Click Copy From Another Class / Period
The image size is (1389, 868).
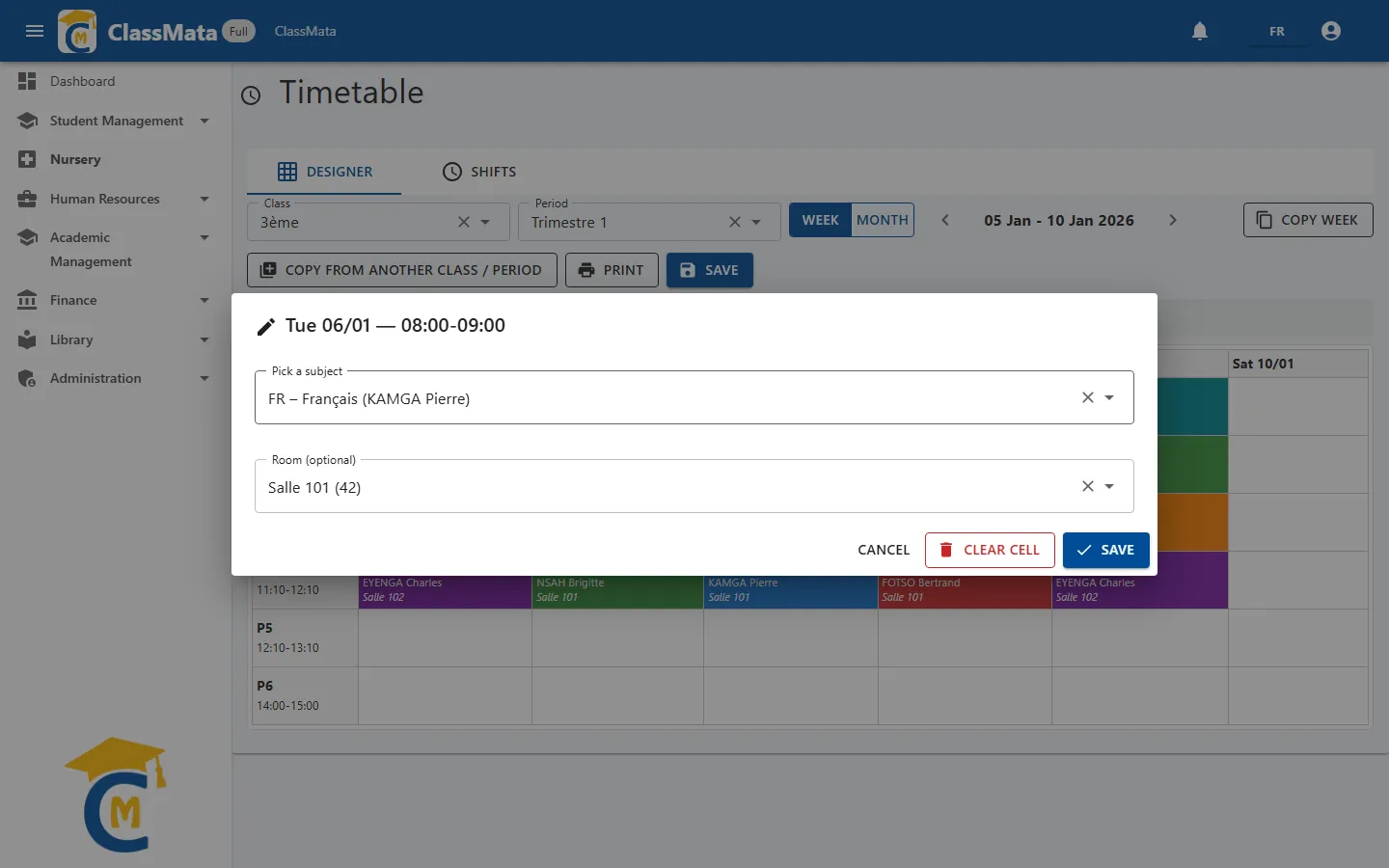click(402, 270)
